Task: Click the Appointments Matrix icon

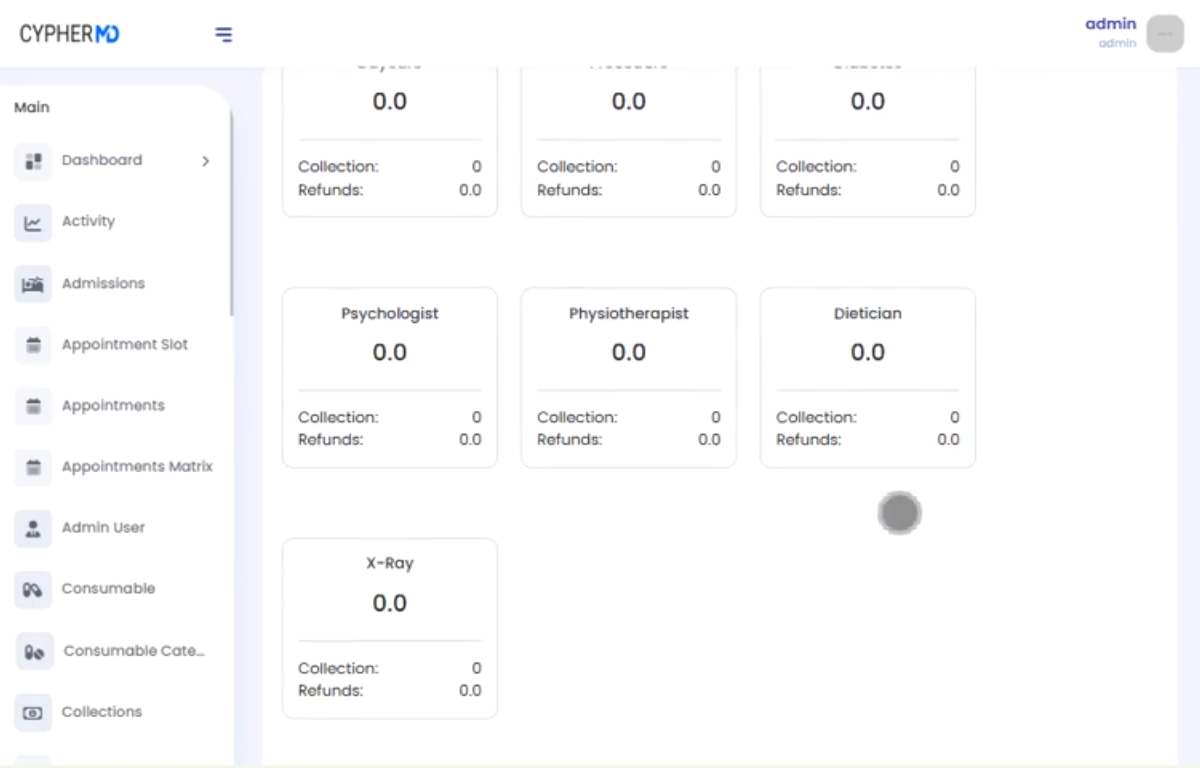Action: coord(33,467)
